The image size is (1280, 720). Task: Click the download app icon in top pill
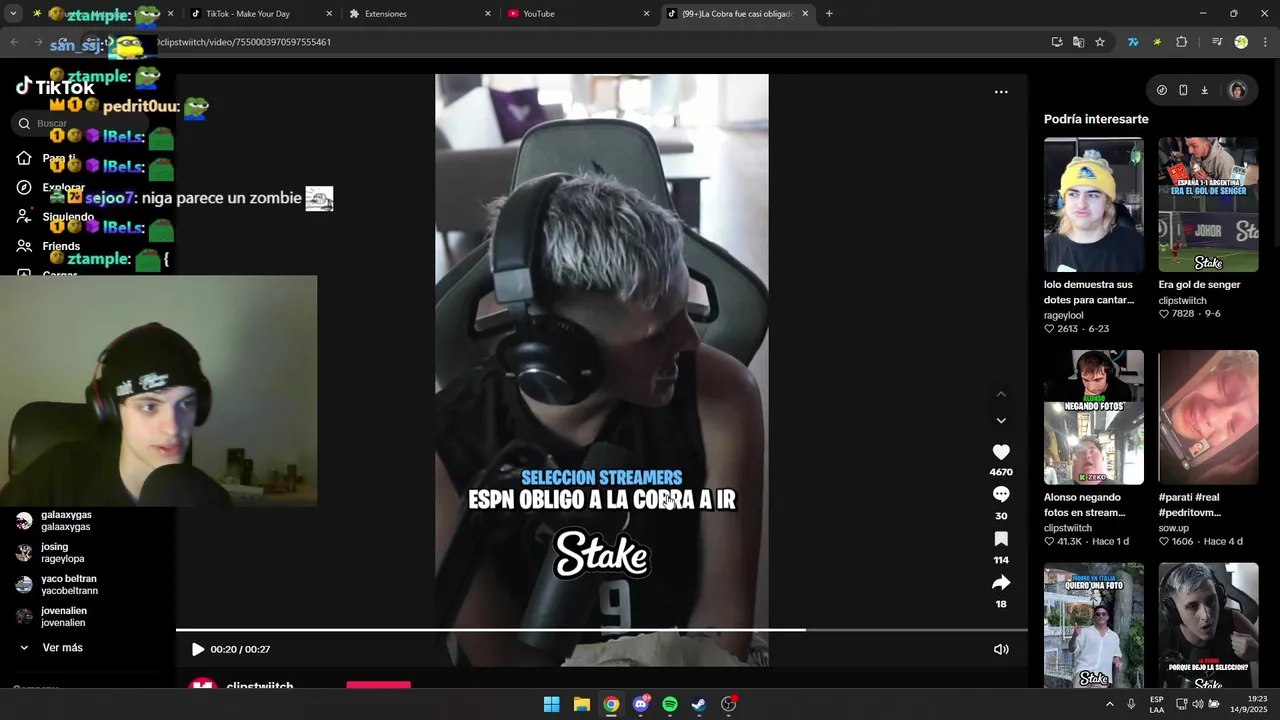tap(1205, 90)
